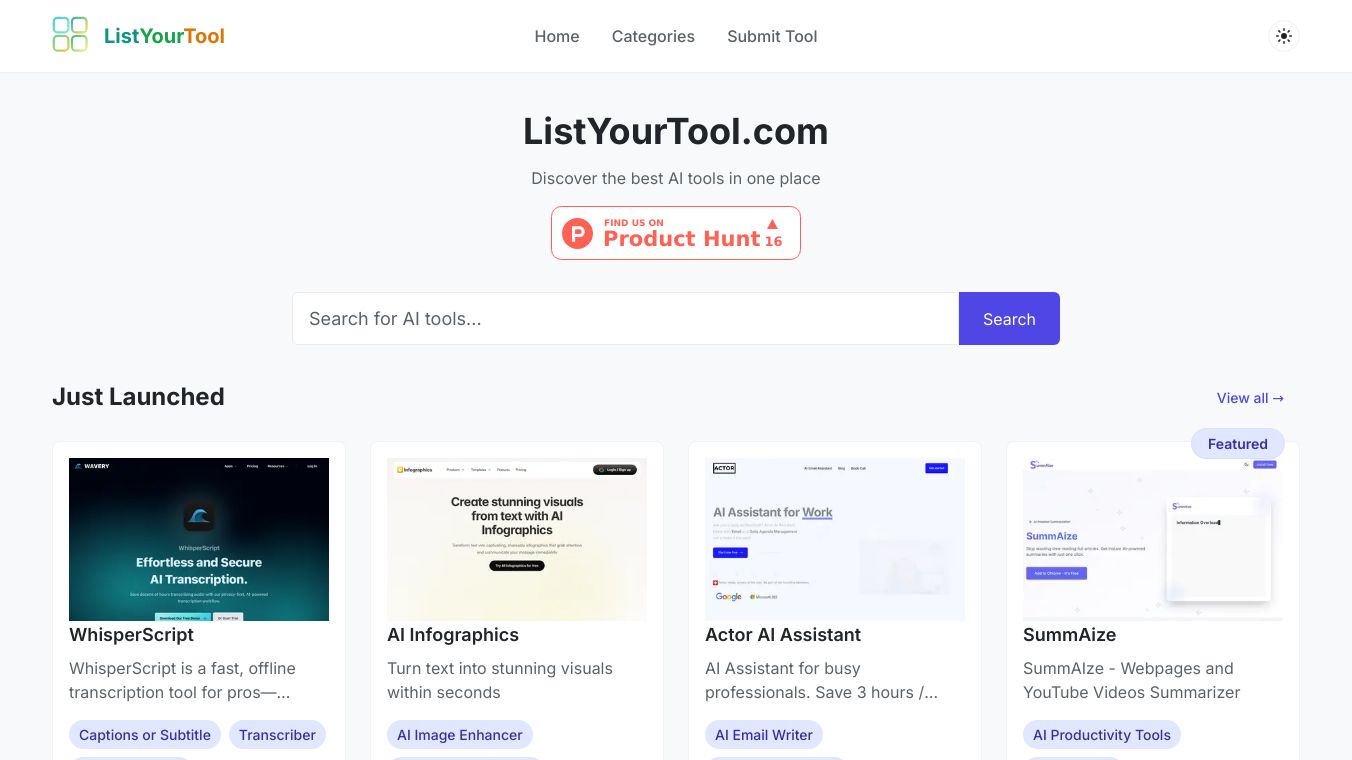Select the Transcriber tag
1352x760 pixels.
click(x=277, y=735)
